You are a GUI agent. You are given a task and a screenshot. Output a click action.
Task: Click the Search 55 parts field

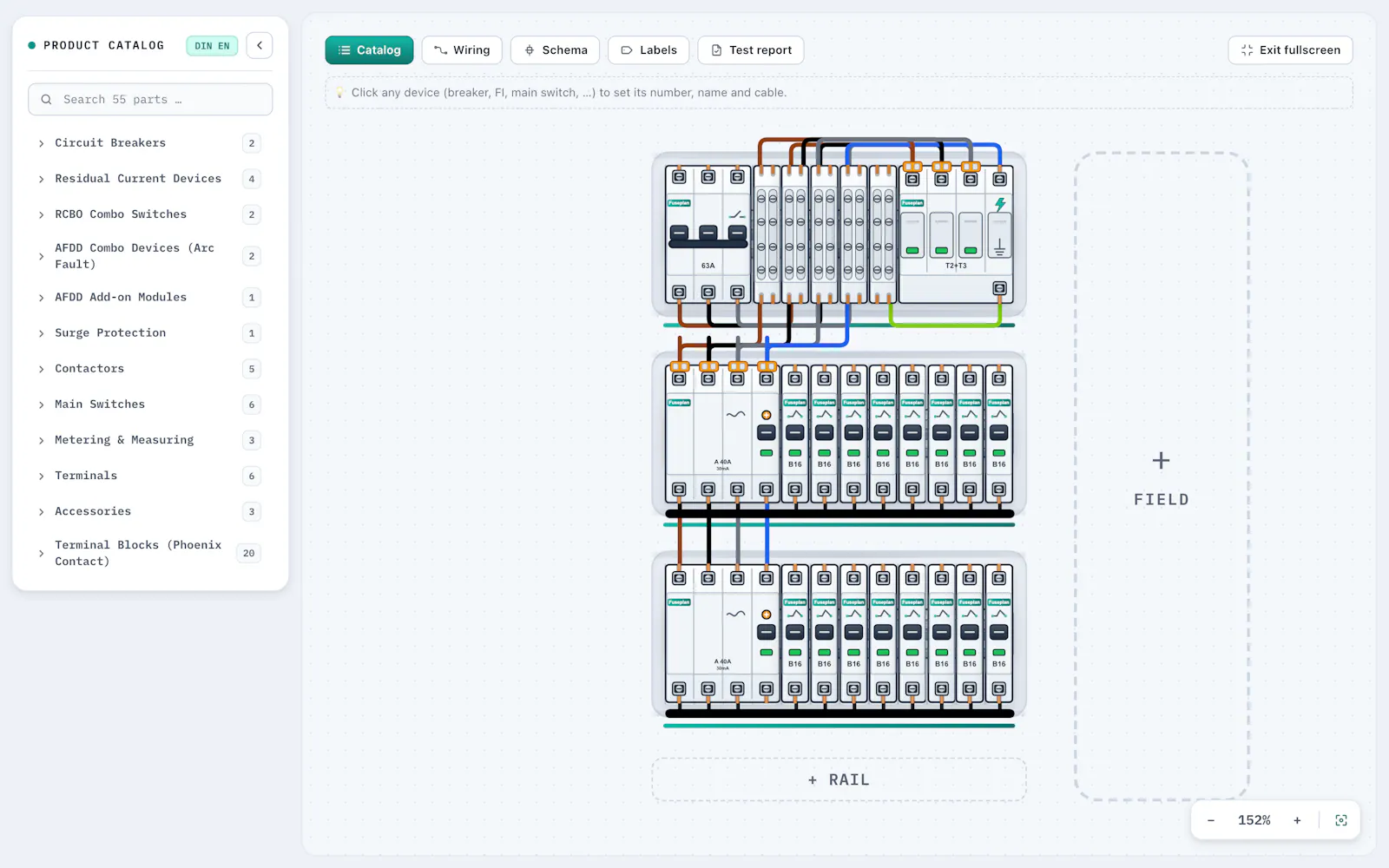150,100
